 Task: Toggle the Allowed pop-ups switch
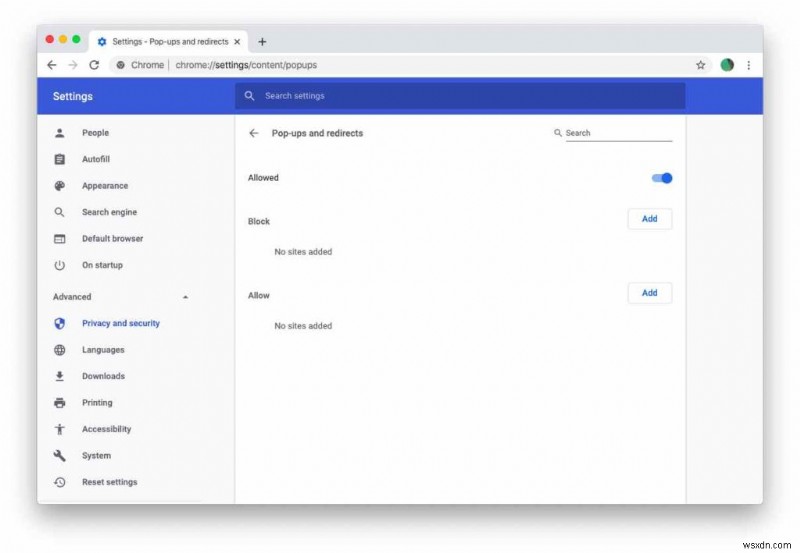click(662, 178)
